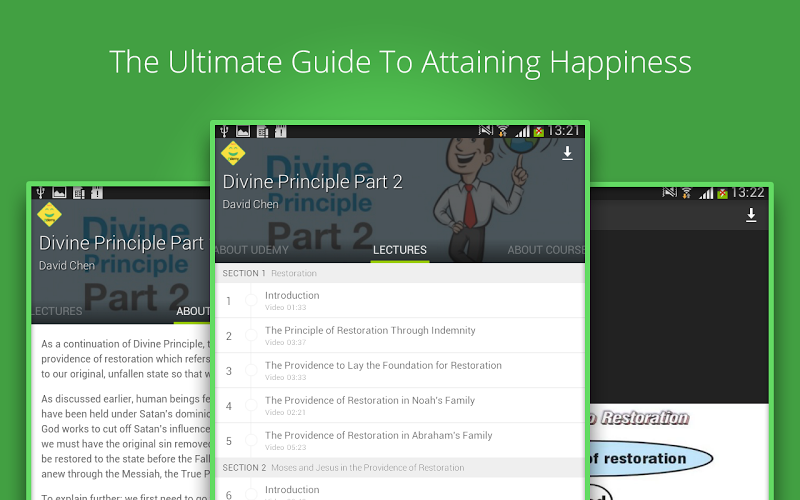Open Restoration in Abraham's Family lecture
This screenshot has height=500, width=800.
click(x=400, y=440)
